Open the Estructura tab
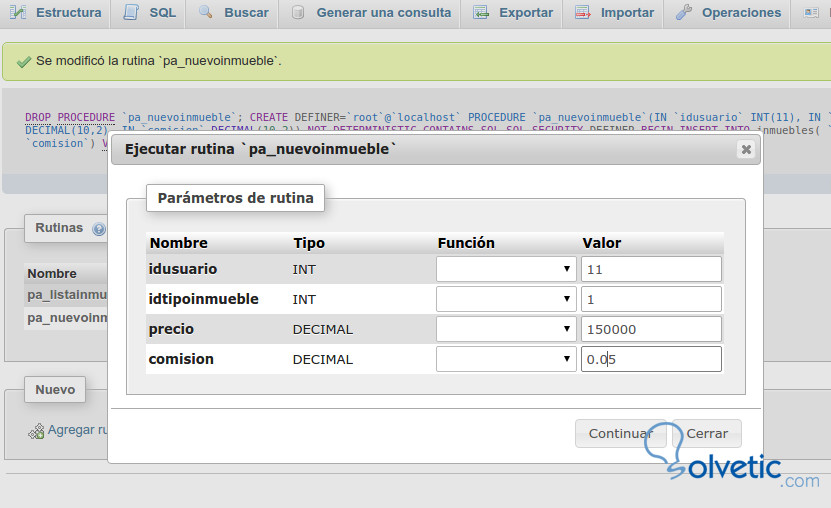Image resolution: width=831 pixels, height=508 pixels. [55, 13]
